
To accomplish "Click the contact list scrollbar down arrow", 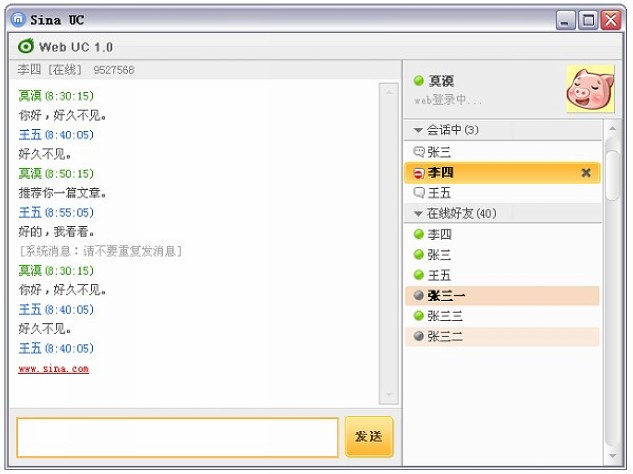I will click(612, 456).
